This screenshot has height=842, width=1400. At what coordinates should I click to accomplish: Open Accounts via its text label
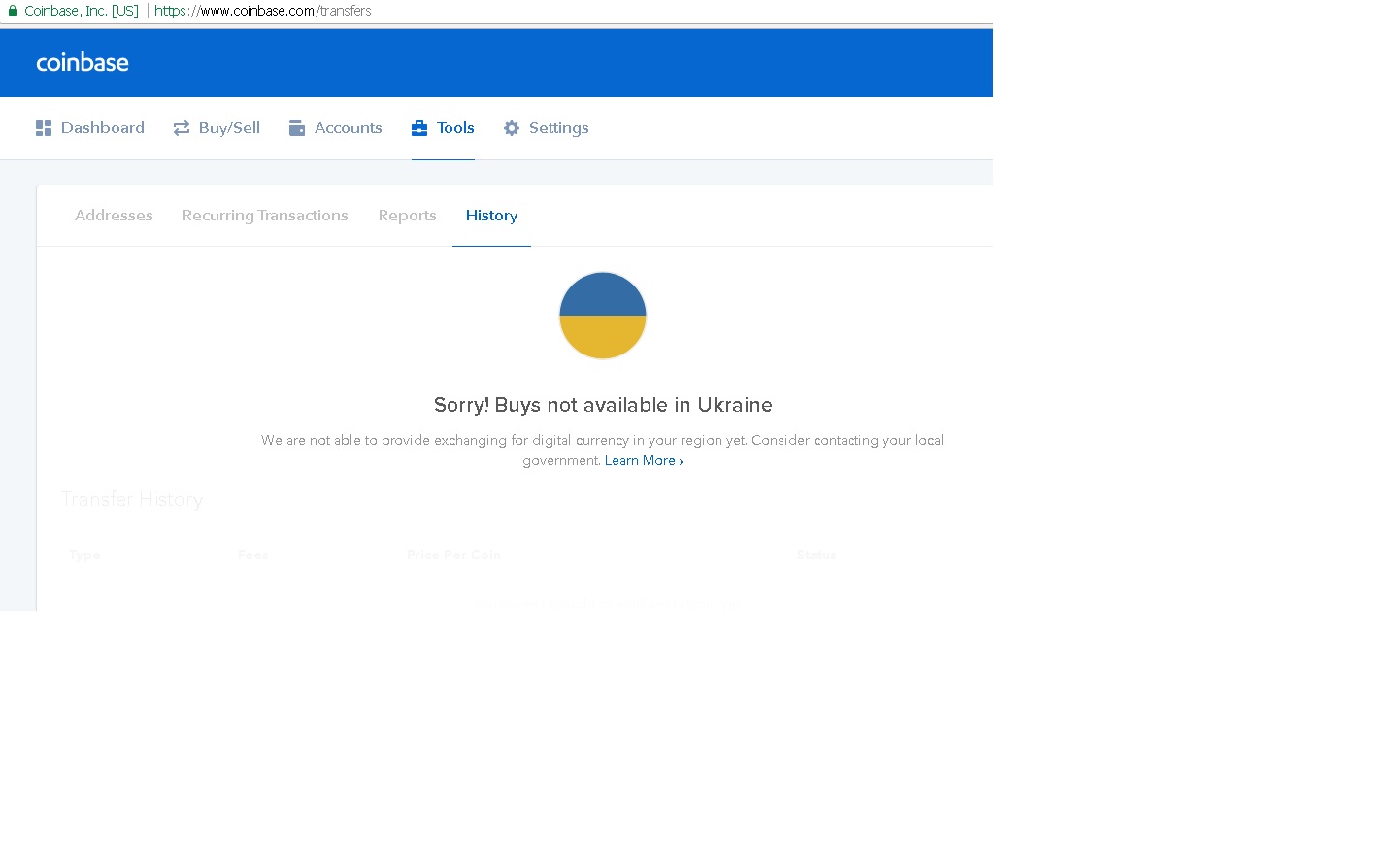click(x=349, y=128)
